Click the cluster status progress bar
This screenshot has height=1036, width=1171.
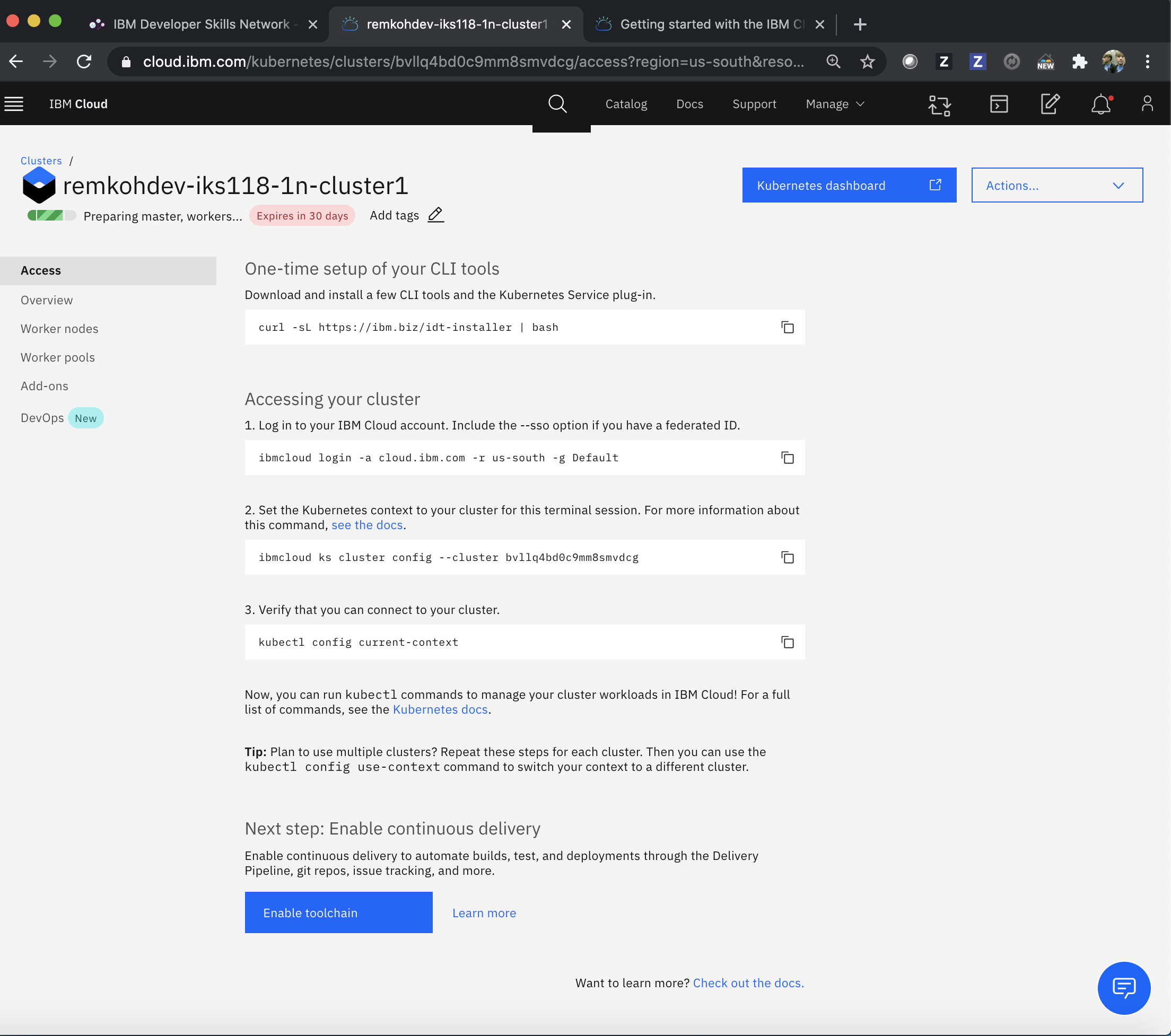click(51, 215)
